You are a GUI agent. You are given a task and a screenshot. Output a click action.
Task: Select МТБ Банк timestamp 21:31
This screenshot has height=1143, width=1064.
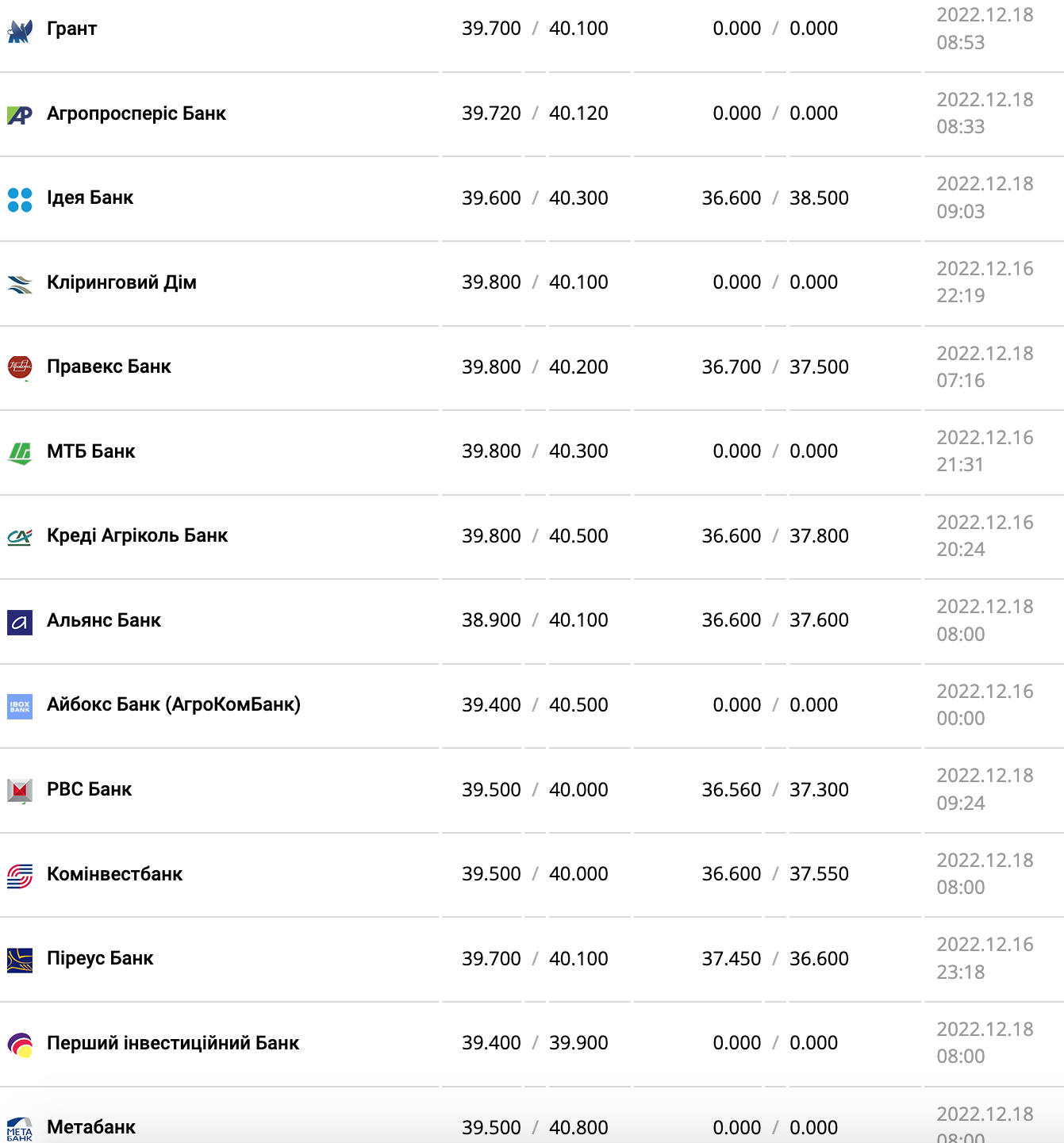[x=960, y=465]
